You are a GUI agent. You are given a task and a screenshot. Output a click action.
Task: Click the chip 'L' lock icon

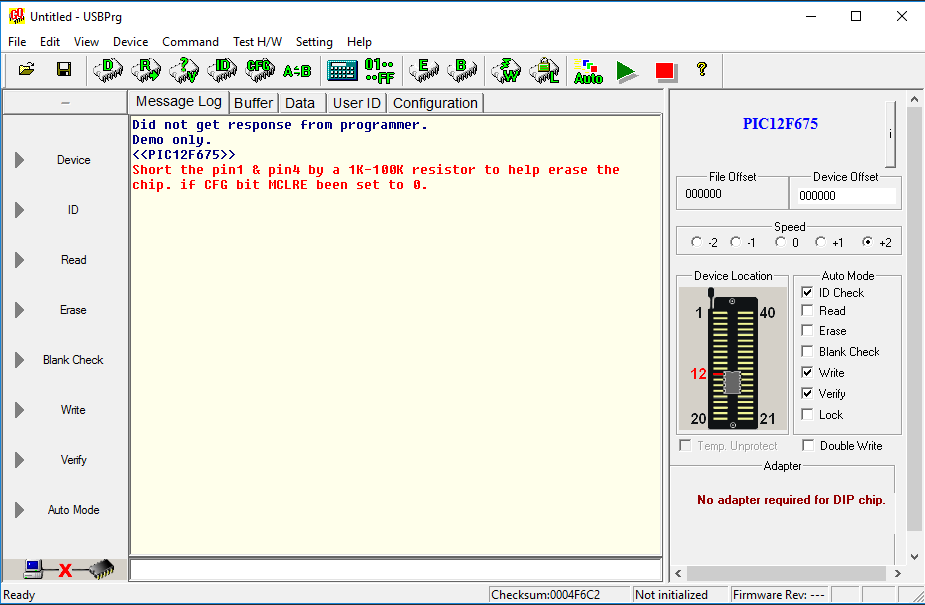pos(544,70)
